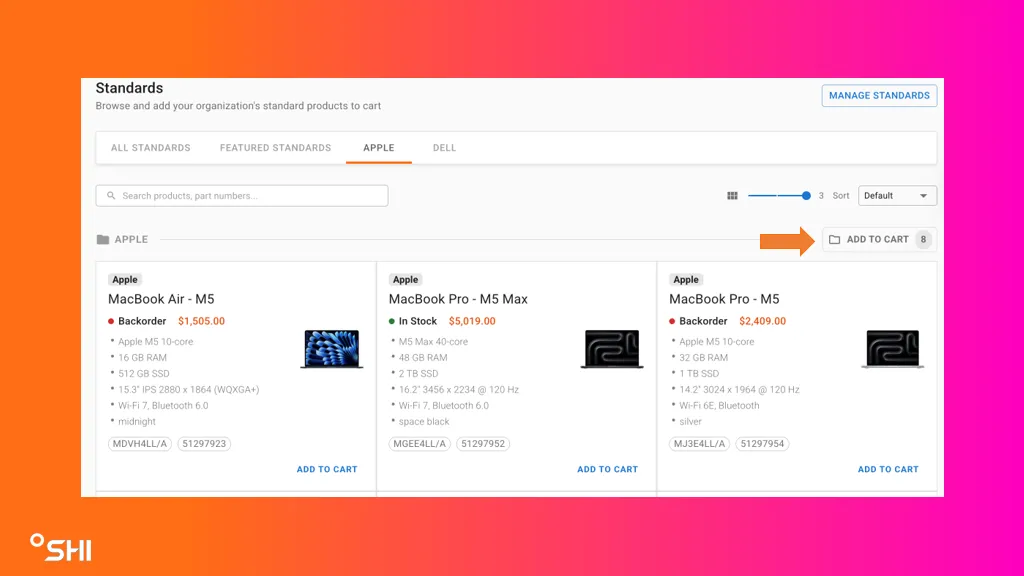Click the 'space black' color spec
Screen dimensions: 1024x576
[x=424, y=422]
